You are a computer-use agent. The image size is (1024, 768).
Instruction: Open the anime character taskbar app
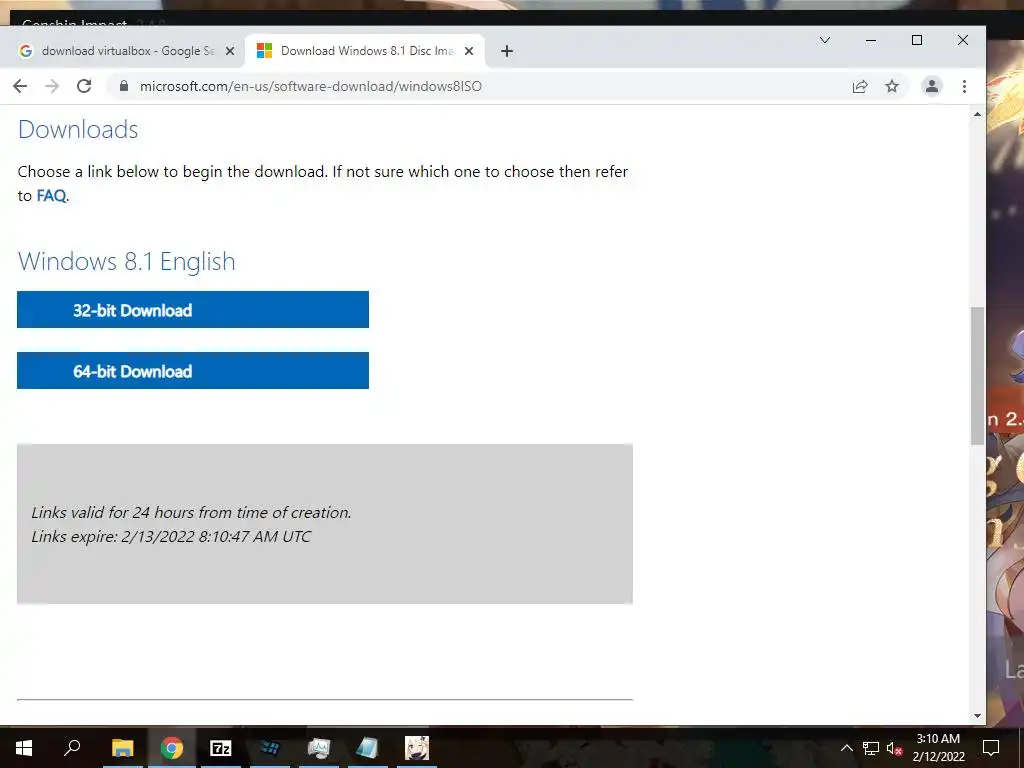(417, 748)
